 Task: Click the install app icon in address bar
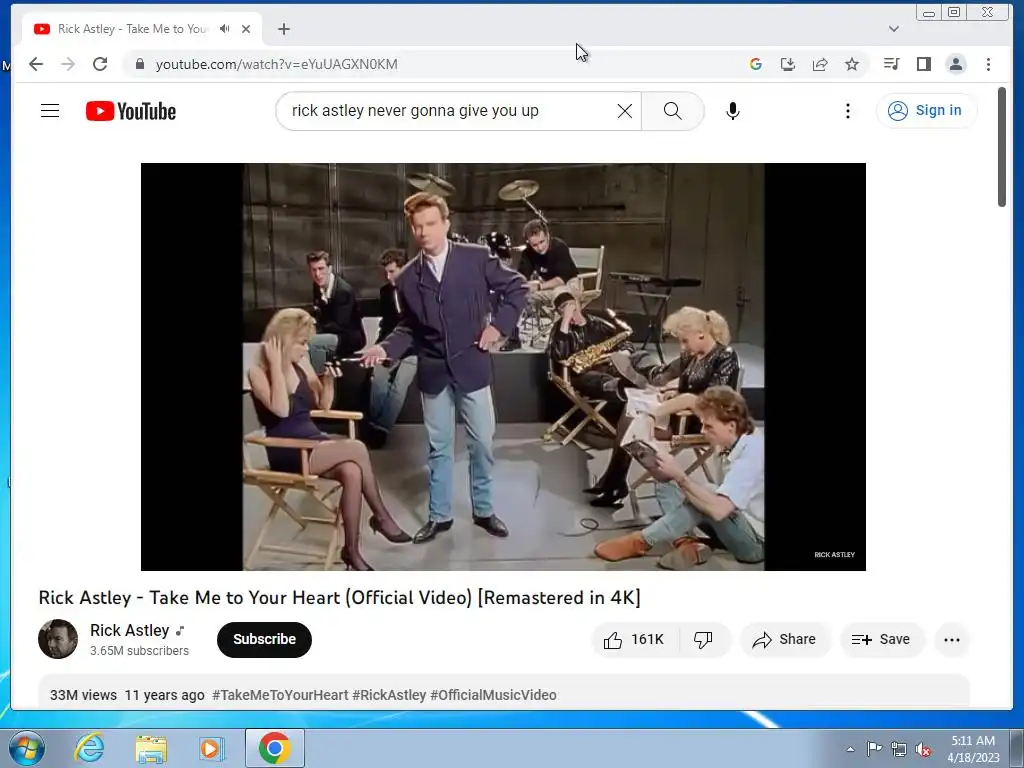788,64
